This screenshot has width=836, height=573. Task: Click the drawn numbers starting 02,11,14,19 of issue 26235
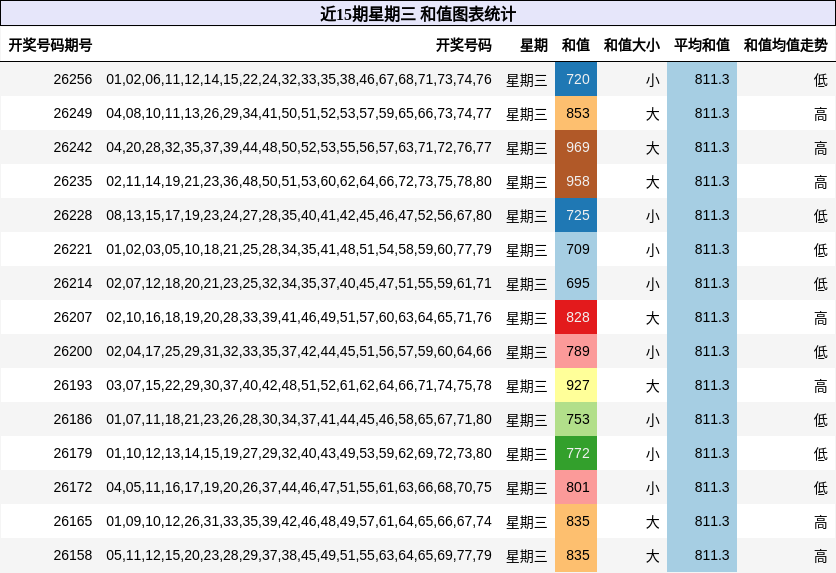[x=299, y=181]
